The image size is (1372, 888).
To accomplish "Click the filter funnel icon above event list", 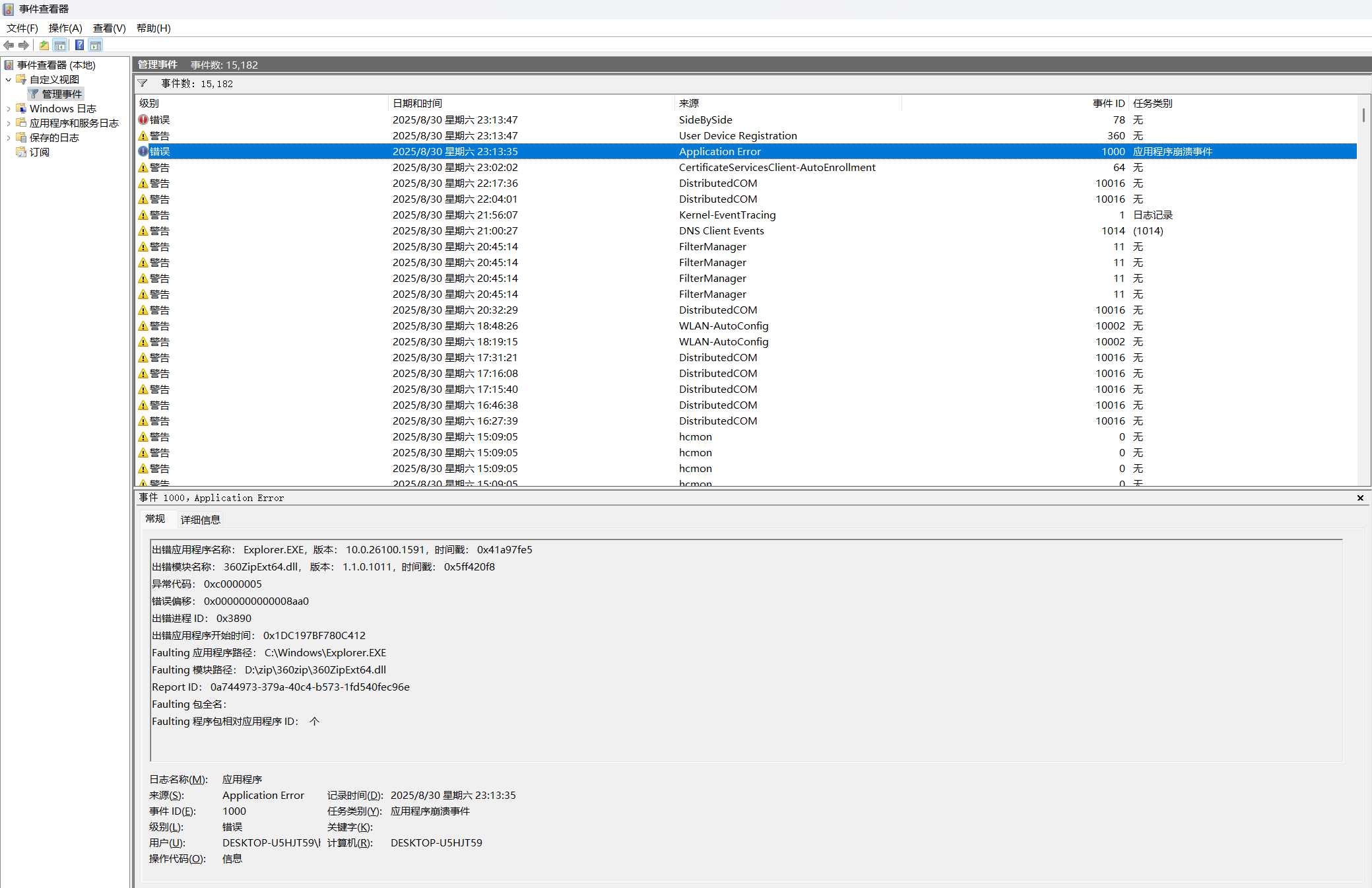I will pyautogui.click(x=143, y=83).
